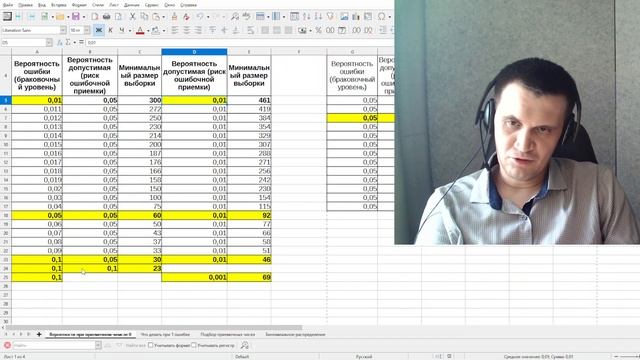
Task: Insert an image
Action: click(344, 17)
